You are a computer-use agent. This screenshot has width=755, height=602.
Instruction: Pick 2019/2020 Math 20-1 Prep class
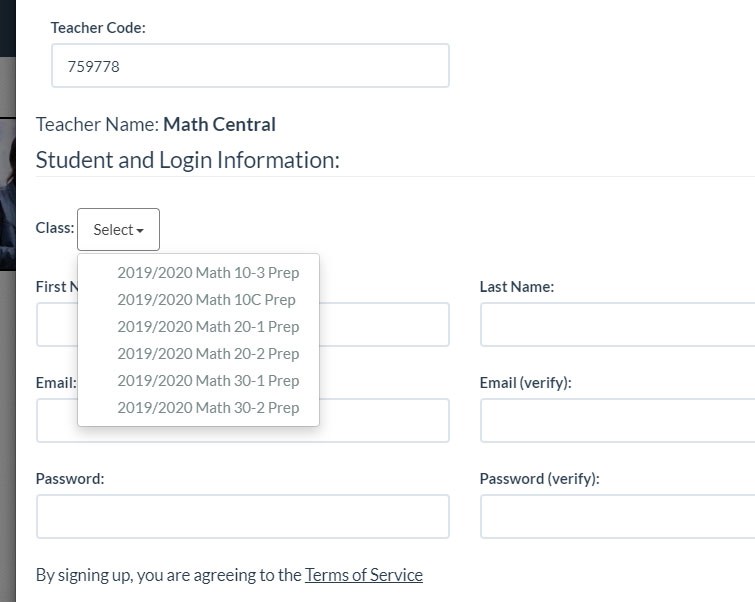(x=208, y=326)
